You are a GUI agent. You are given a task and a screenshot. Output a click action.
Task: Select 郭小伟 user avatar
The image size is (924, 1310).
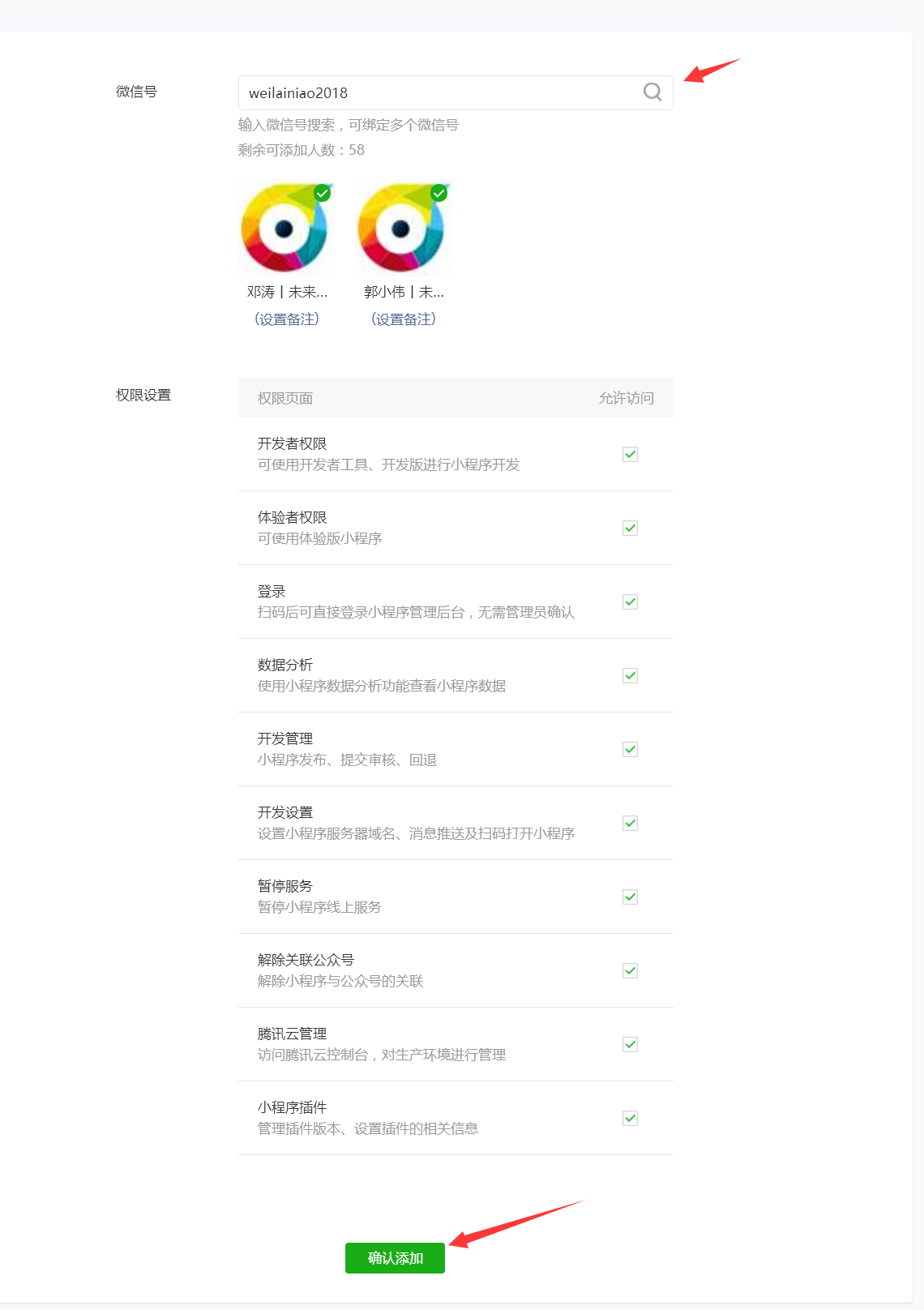point(401,229)
